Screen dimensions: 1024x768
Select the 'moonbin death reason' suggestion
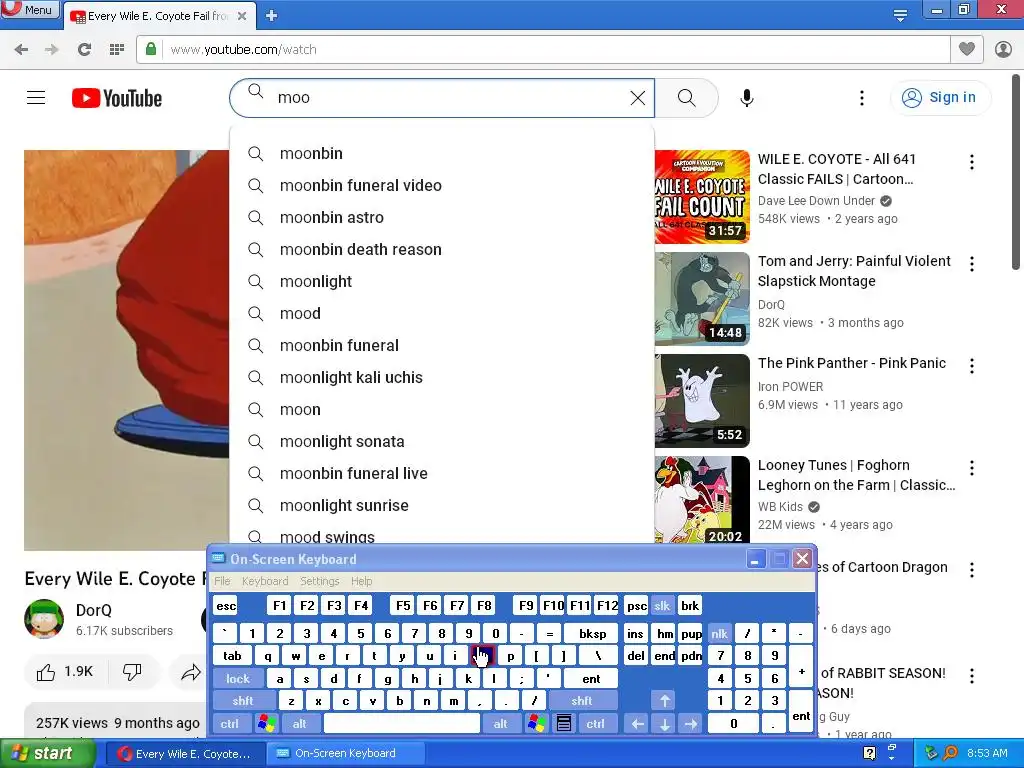pyautogui.click(x=442, y=249)
